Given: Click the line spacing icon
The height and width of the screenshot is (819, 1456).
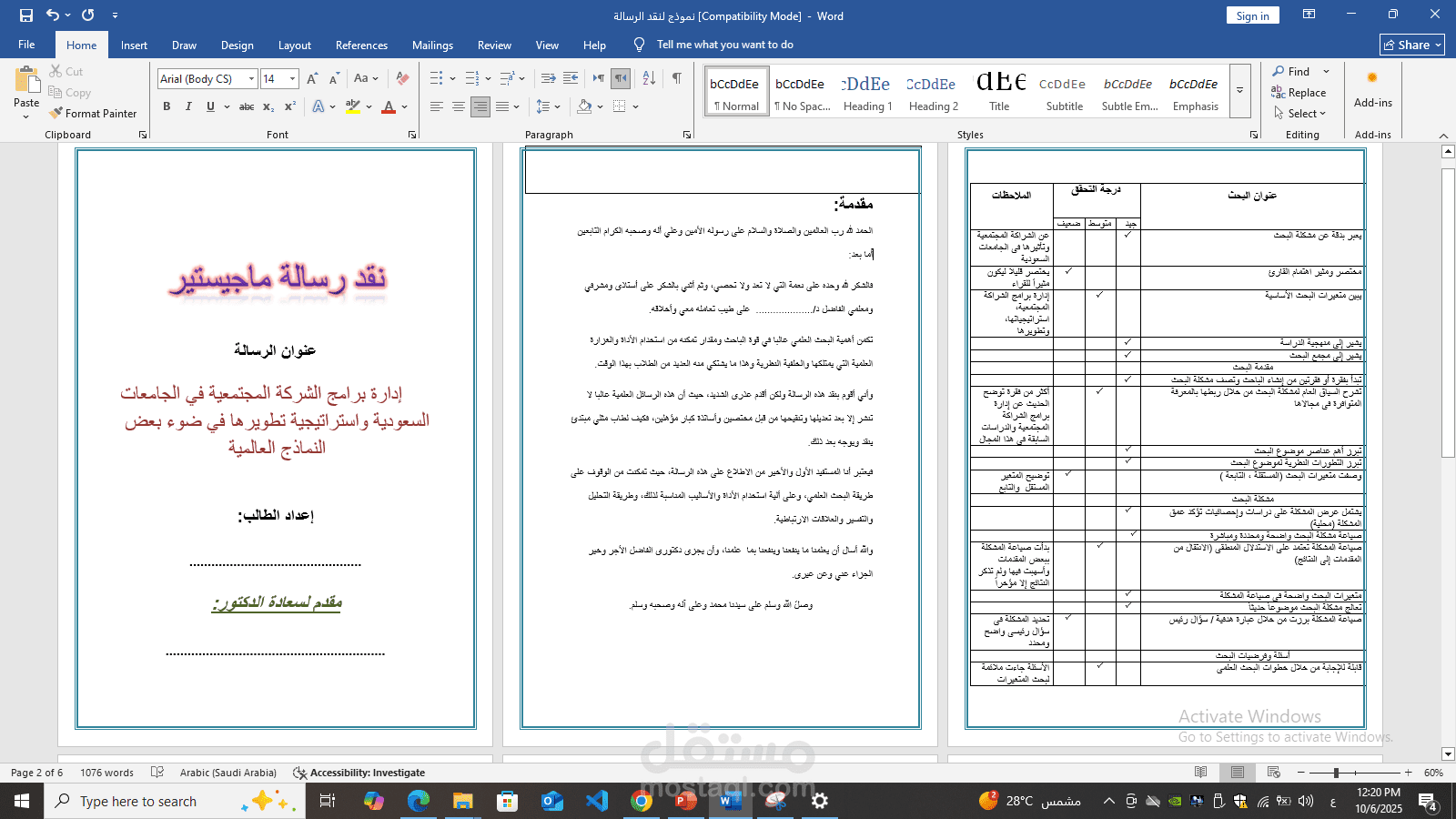Looking at the screenshot, I should pos(542,106).
